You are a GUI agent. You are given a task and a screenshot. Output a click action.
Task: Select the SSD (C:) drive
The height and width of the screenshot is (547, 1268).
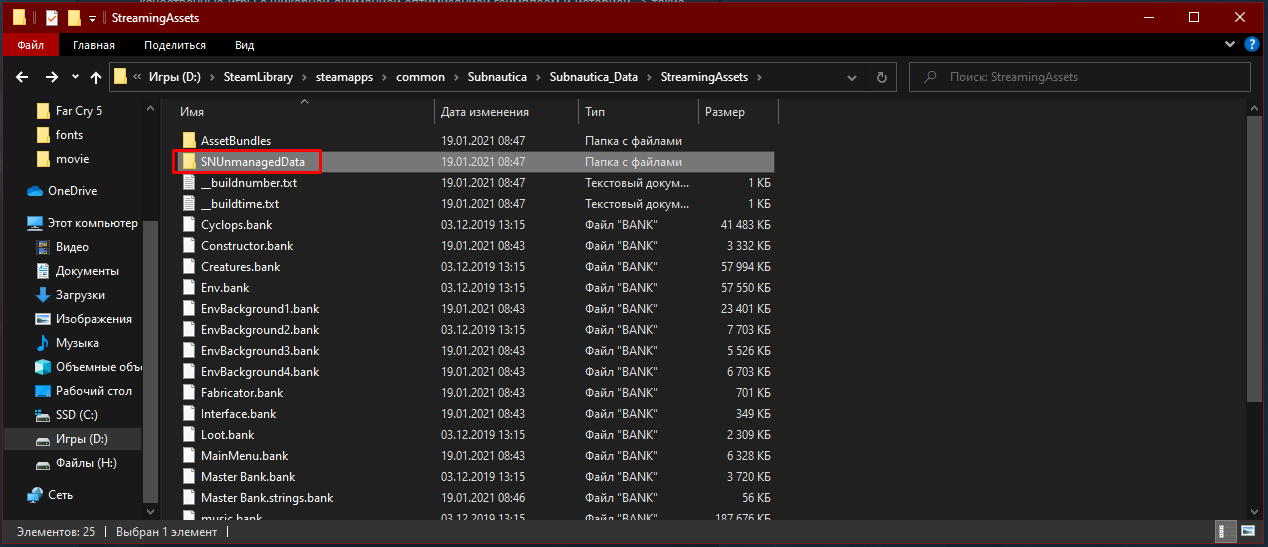point(76,415)
